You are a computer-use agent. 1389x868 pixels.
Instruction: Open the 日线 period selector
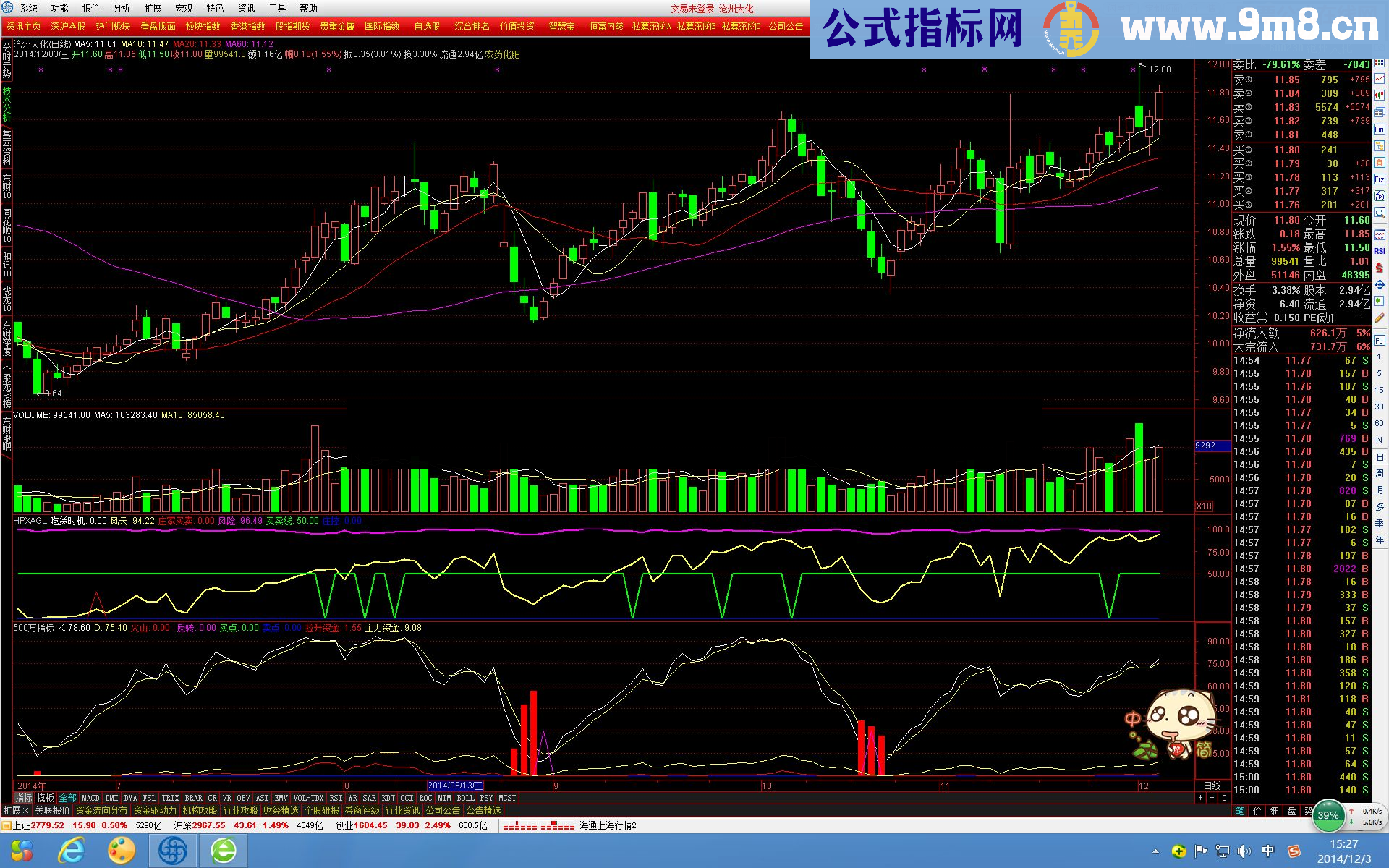[x=1212, y=786]
